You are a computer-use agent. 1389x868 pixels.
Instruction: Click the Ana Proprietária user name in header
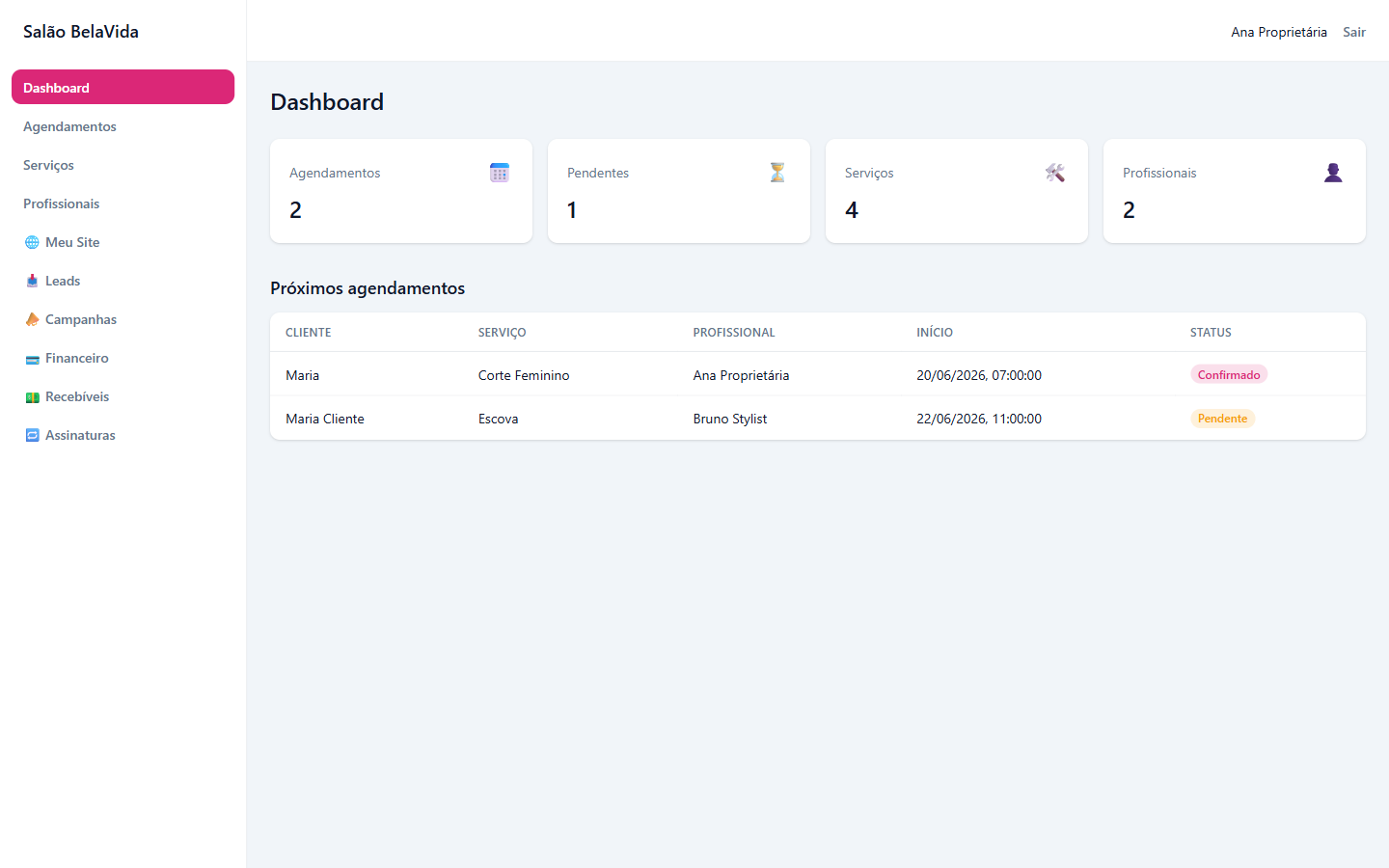[x=1279, y=32]
